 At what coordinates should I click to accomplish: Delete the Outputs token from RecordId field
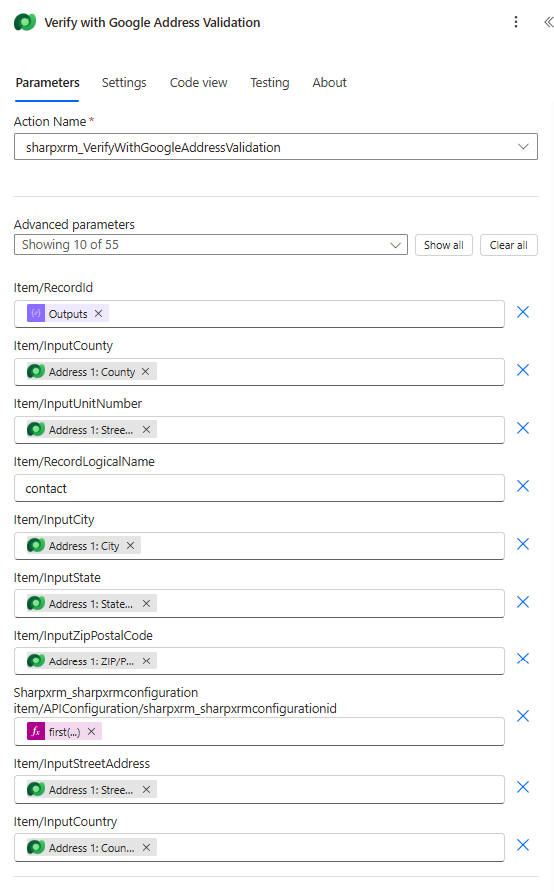pos(98,313)
